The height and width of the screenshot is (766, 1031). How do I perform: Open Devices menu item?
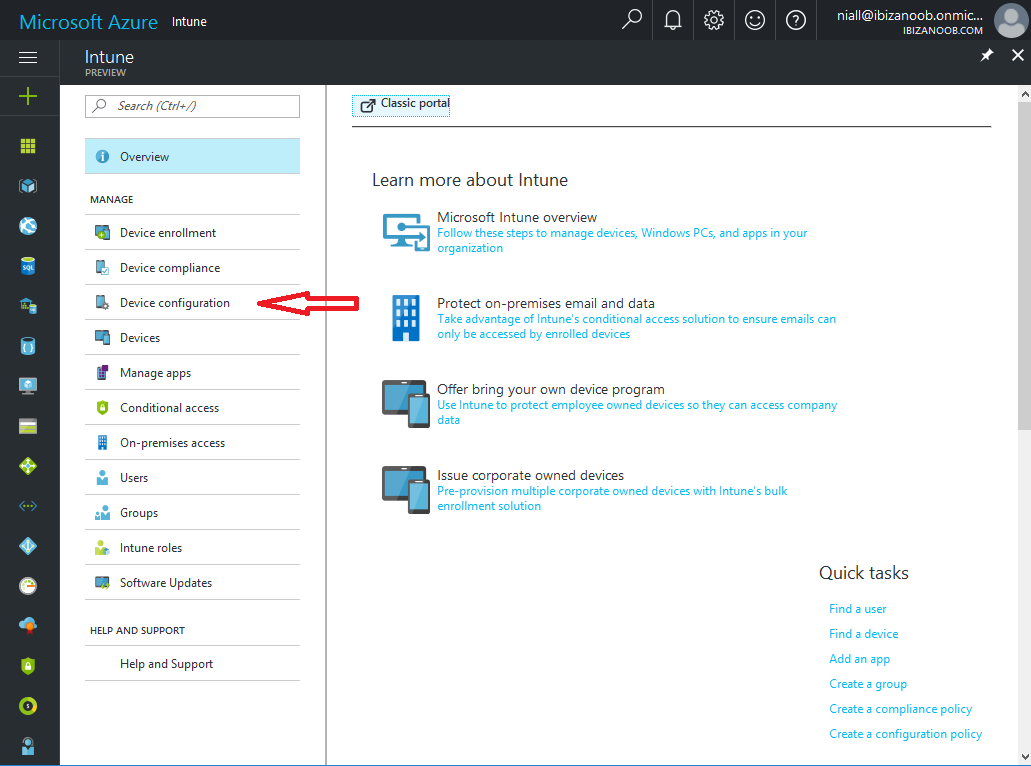point(192,337)
